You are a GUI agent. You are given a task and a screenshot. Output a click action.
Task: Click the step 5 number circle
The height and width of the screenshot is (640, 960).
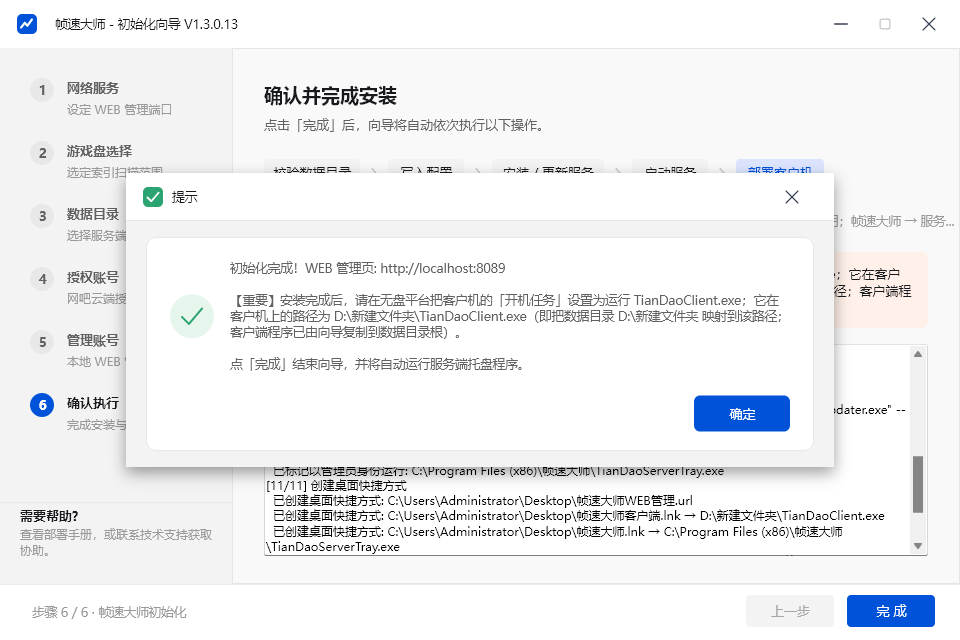tap(42, 342)
